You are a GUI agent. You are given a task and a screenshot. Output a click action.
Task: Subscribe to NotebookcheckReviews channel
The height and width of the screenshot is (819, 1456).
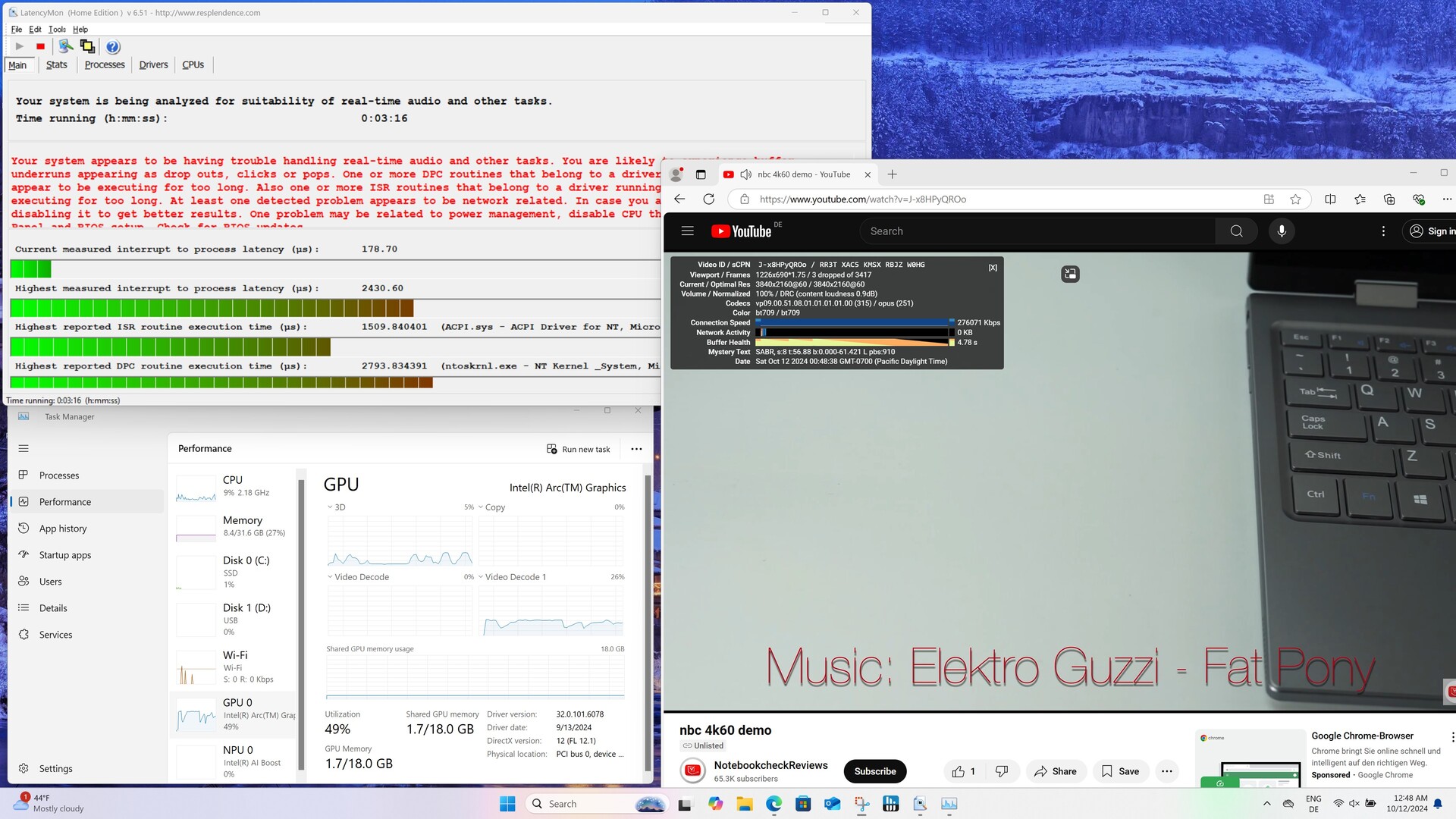[875, 771]
